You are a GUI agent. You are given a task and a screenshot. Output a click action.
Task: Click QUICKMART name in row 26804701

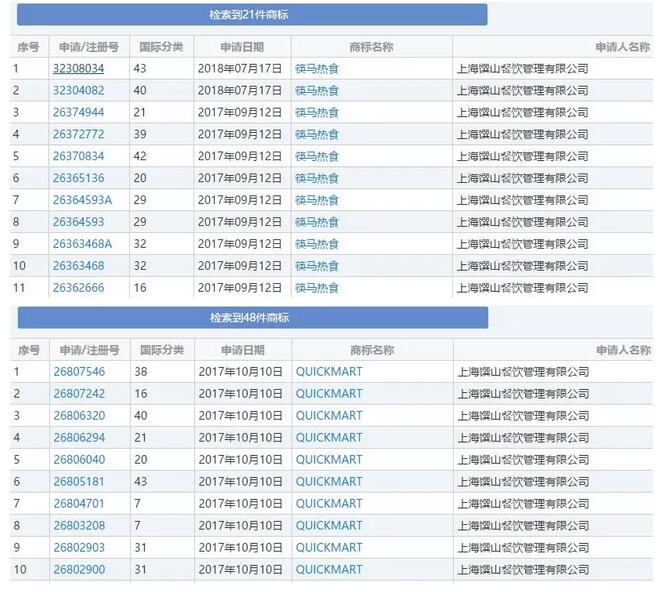pyautogui.click(x=329, y=504)
